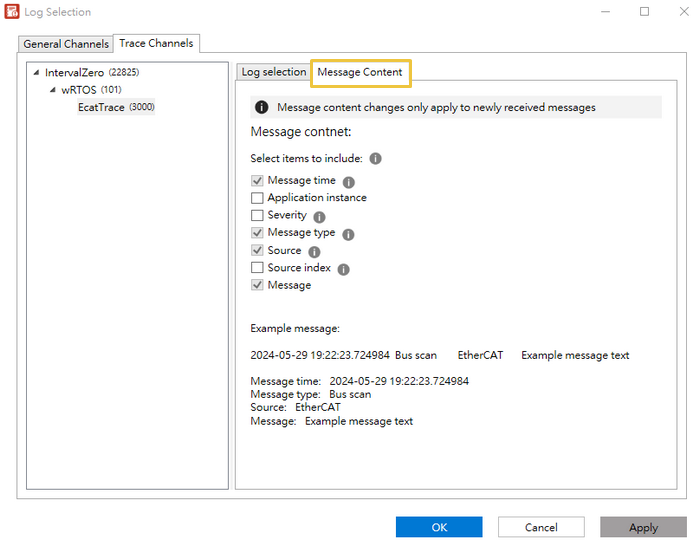Click info icon beside Severity
This screenshot has height=553, width=700.
pos(319,216)
